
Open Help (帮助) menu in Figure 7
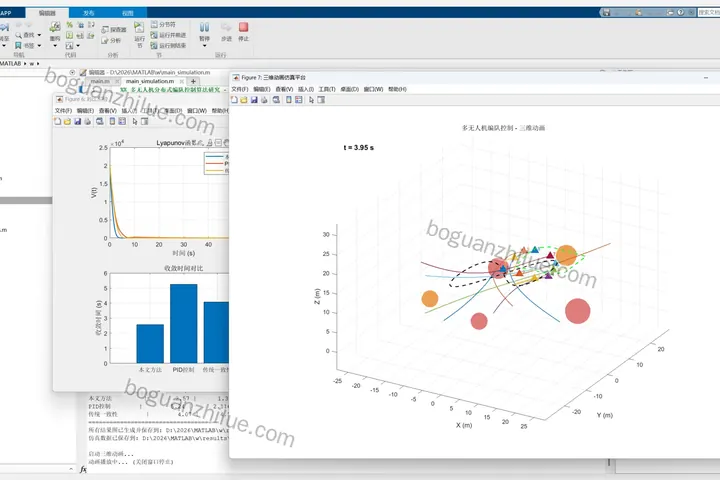pos(397,89)
